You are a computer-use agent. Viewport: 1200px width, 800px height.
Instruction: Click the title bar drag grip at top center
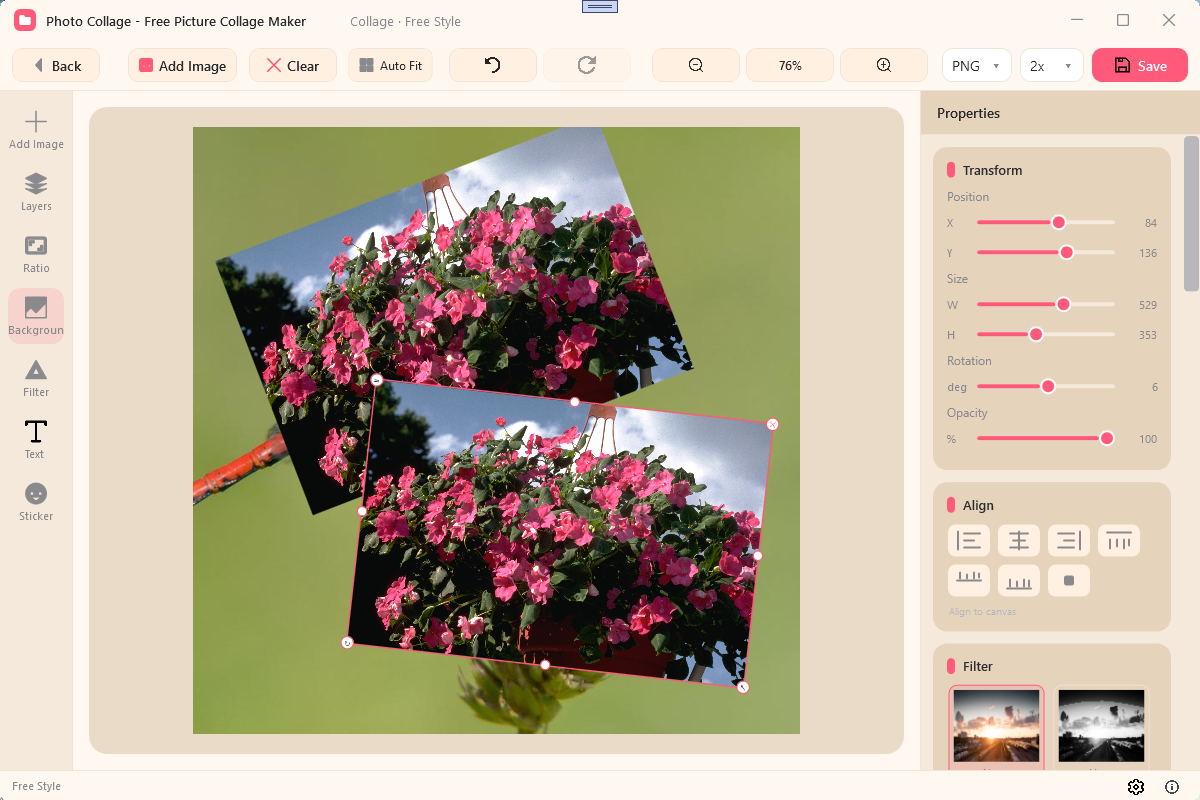click(600, 6)
